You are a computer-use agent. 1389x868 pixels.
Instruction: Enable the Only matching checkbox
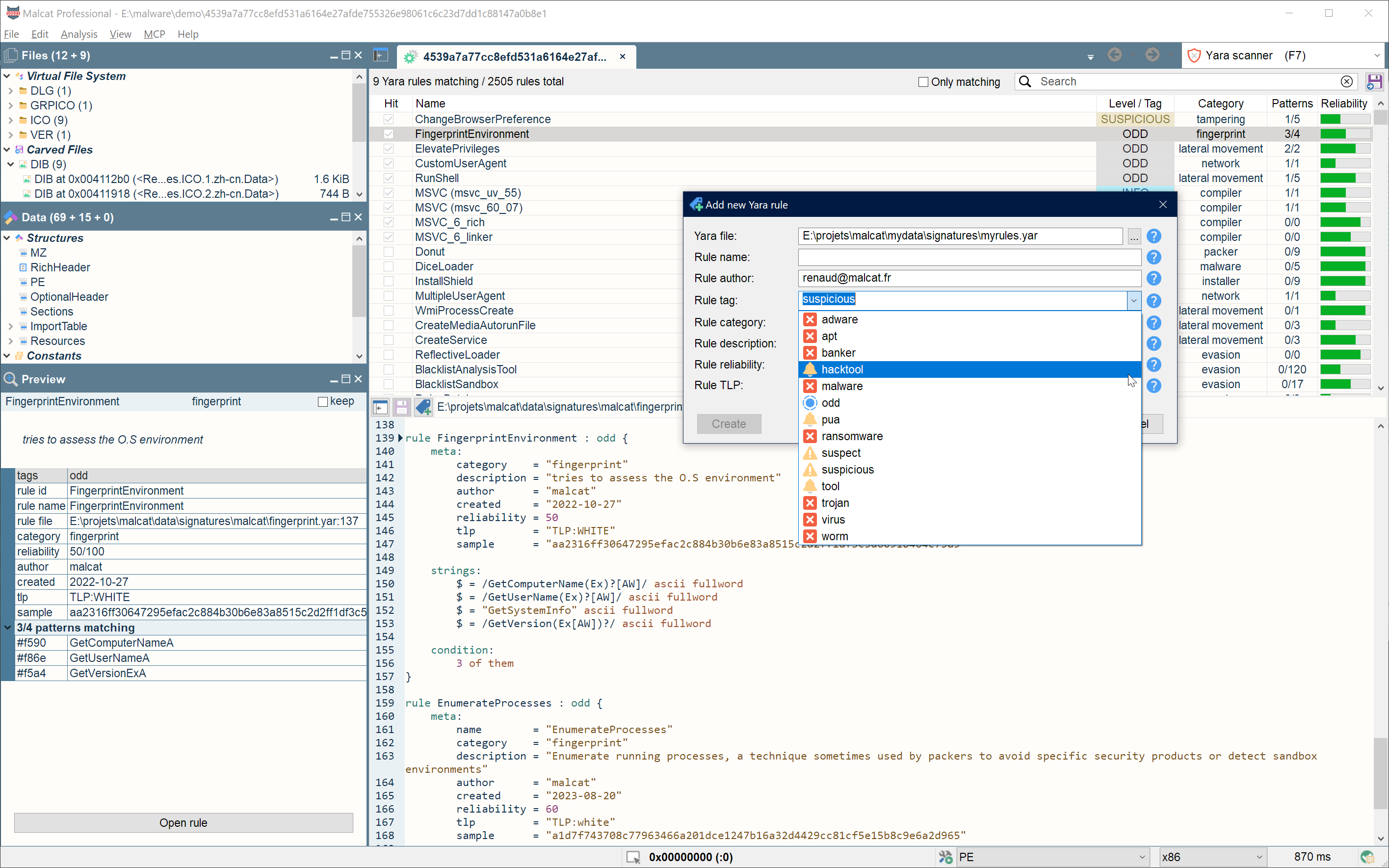coord(923,82)
